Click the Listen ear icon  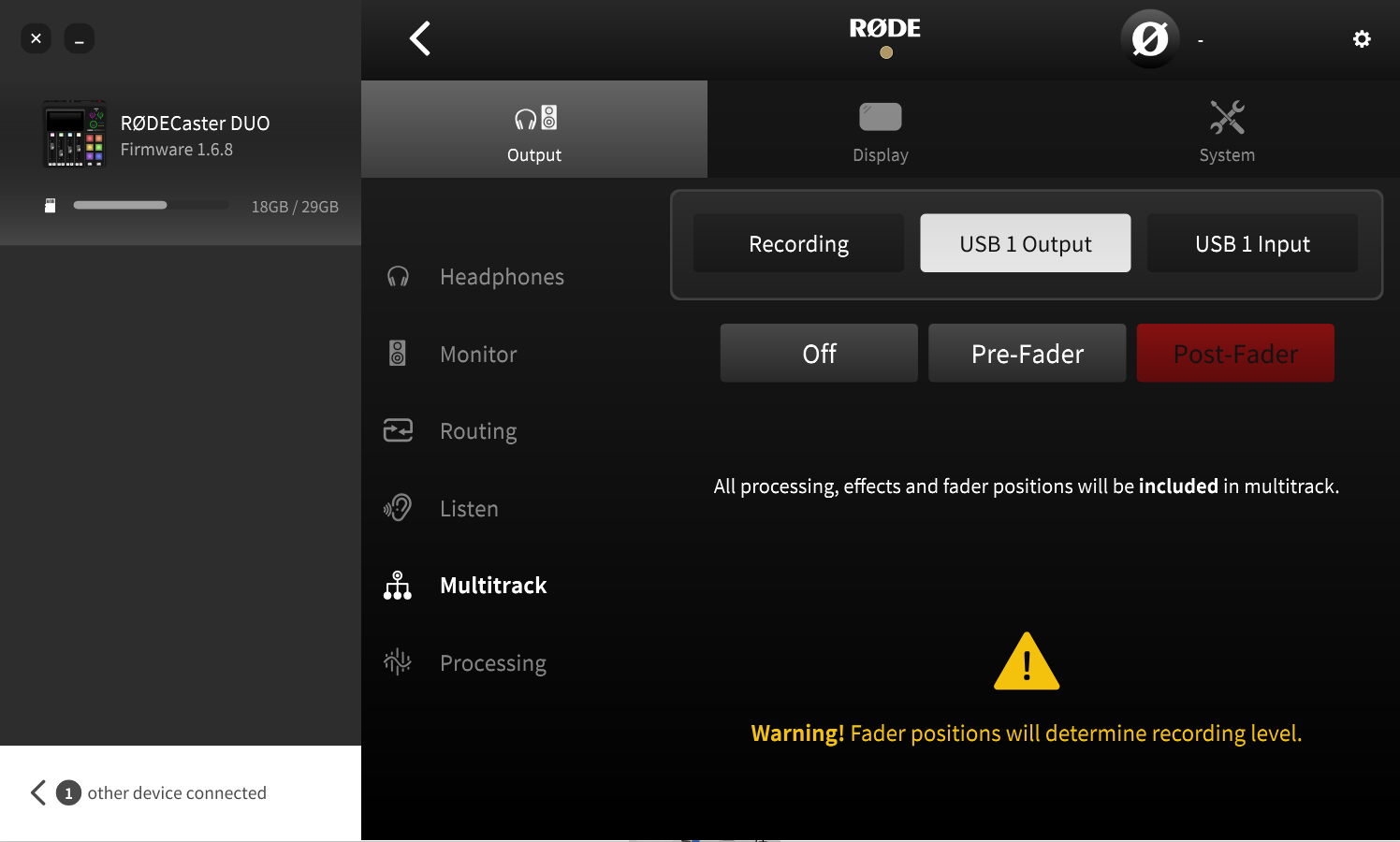tap(398, 508)
